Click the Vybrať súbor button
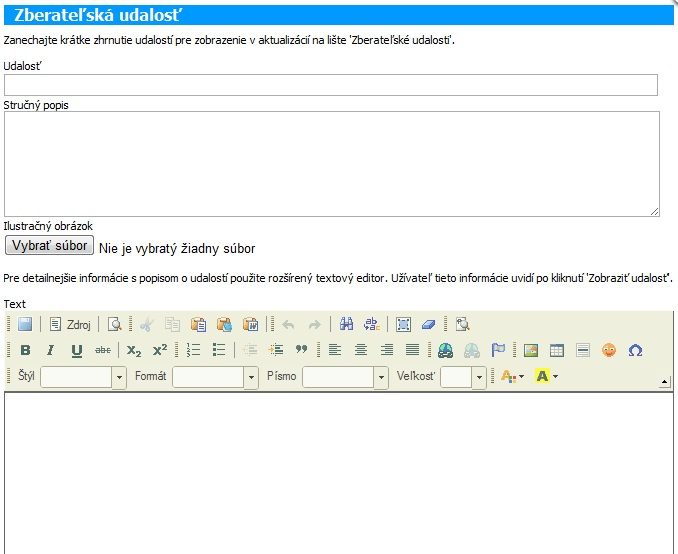678x554 pixels. 49,245
